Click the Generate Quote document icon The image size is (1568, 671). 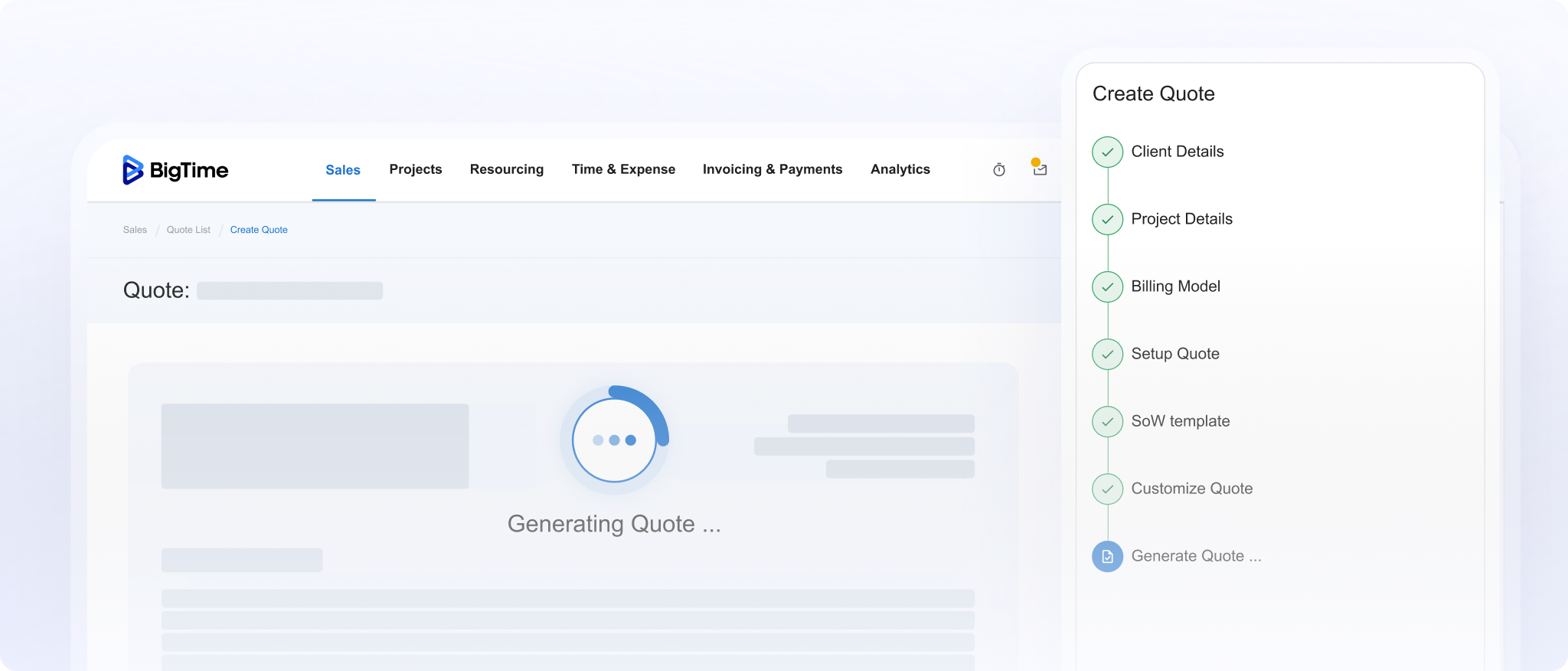tap(1107, 557)
